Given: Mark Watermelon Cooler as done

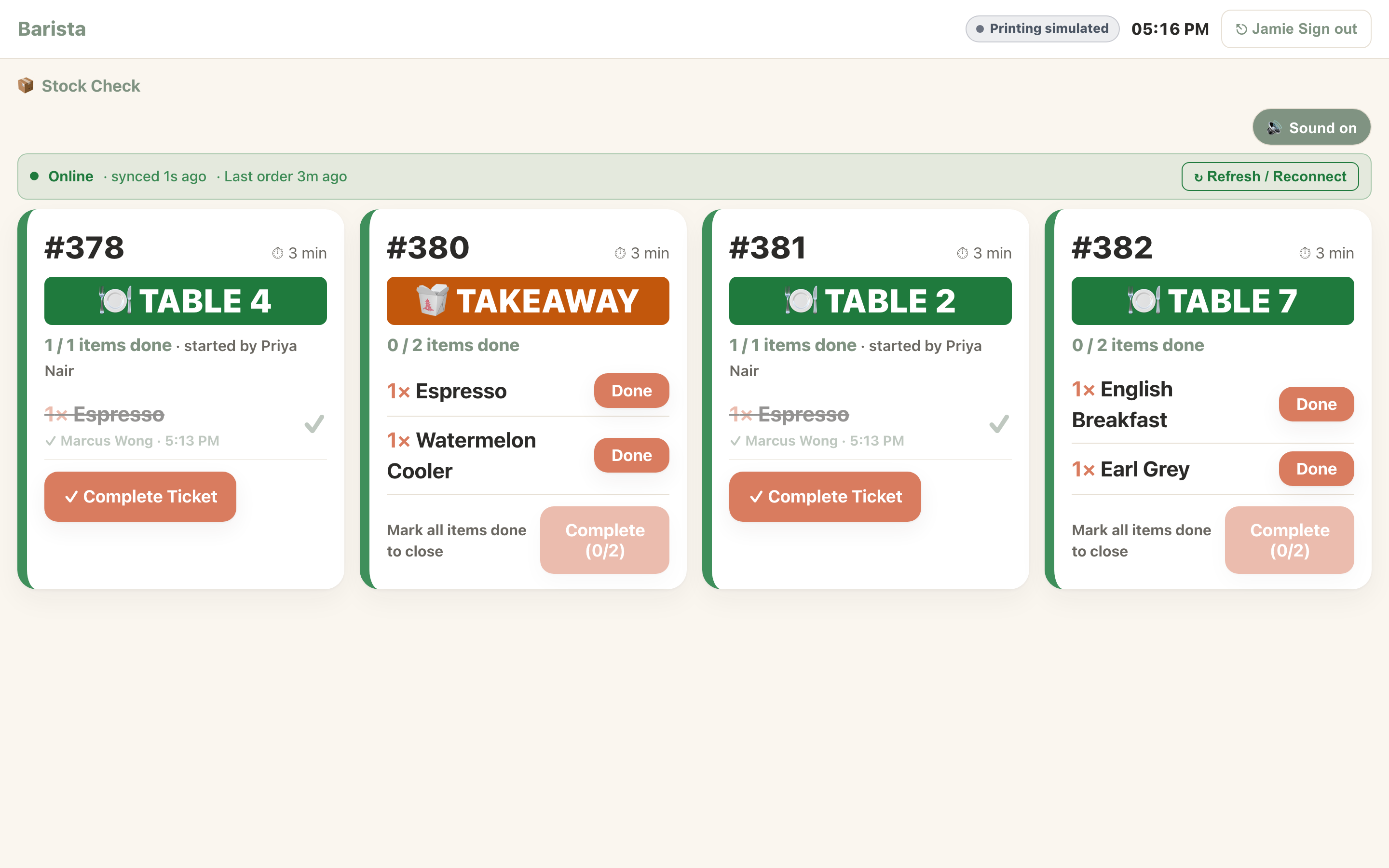Looking at the screenshot, I should point(631,455).
